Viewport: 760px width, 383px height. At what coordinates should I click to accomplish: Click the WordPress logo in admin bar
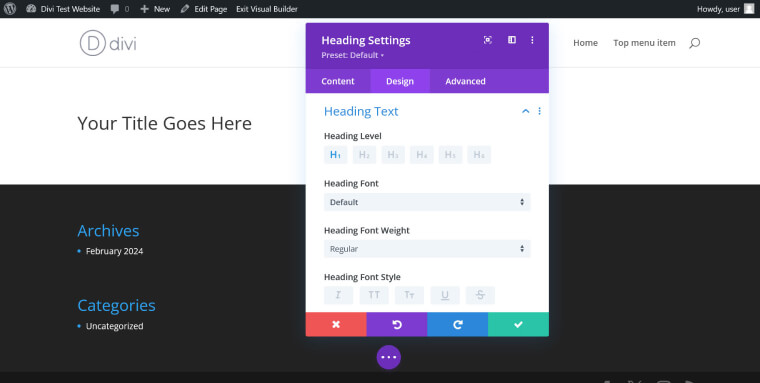pos(10,9)
